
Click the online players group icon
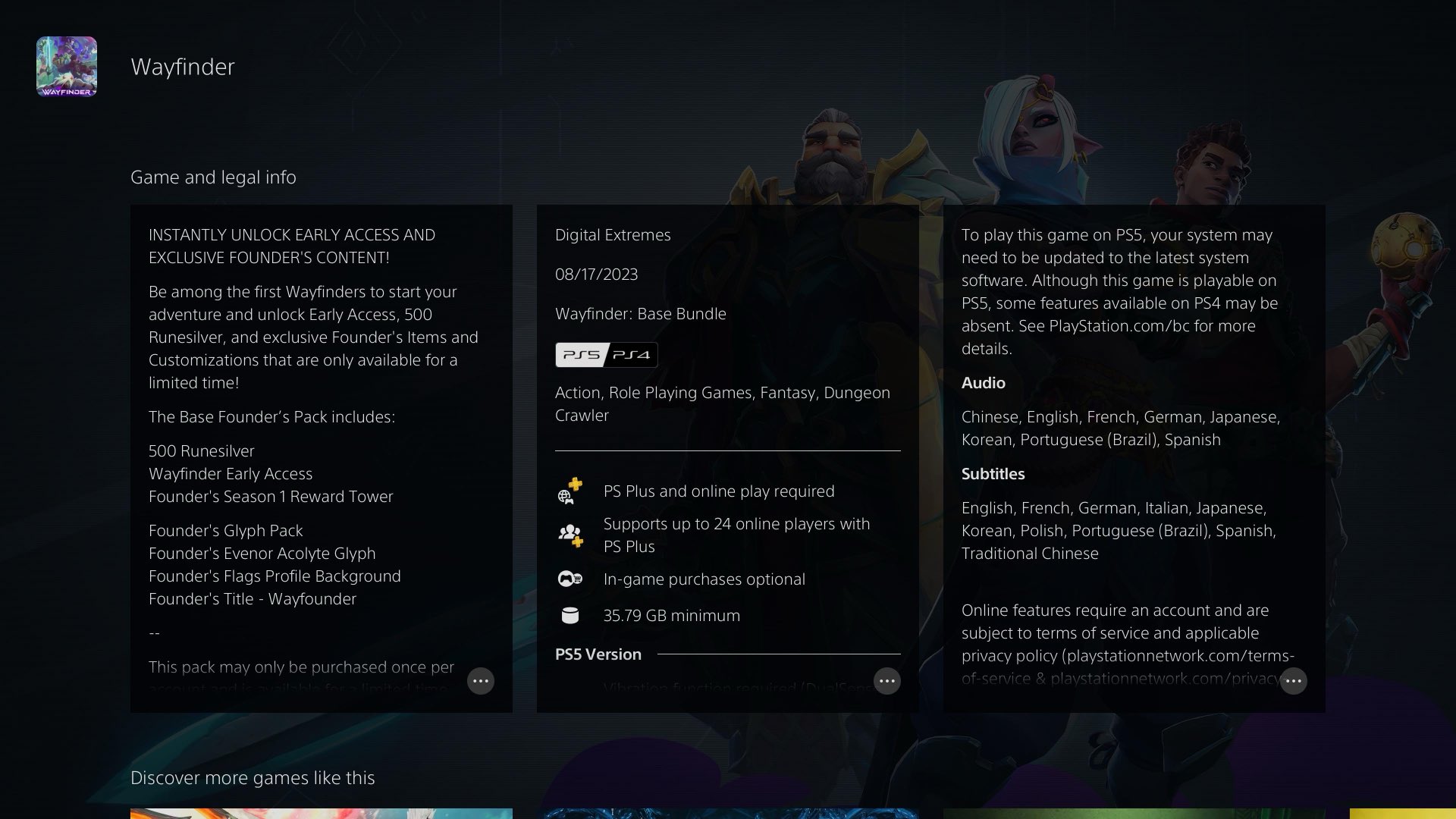coord(570,535)
